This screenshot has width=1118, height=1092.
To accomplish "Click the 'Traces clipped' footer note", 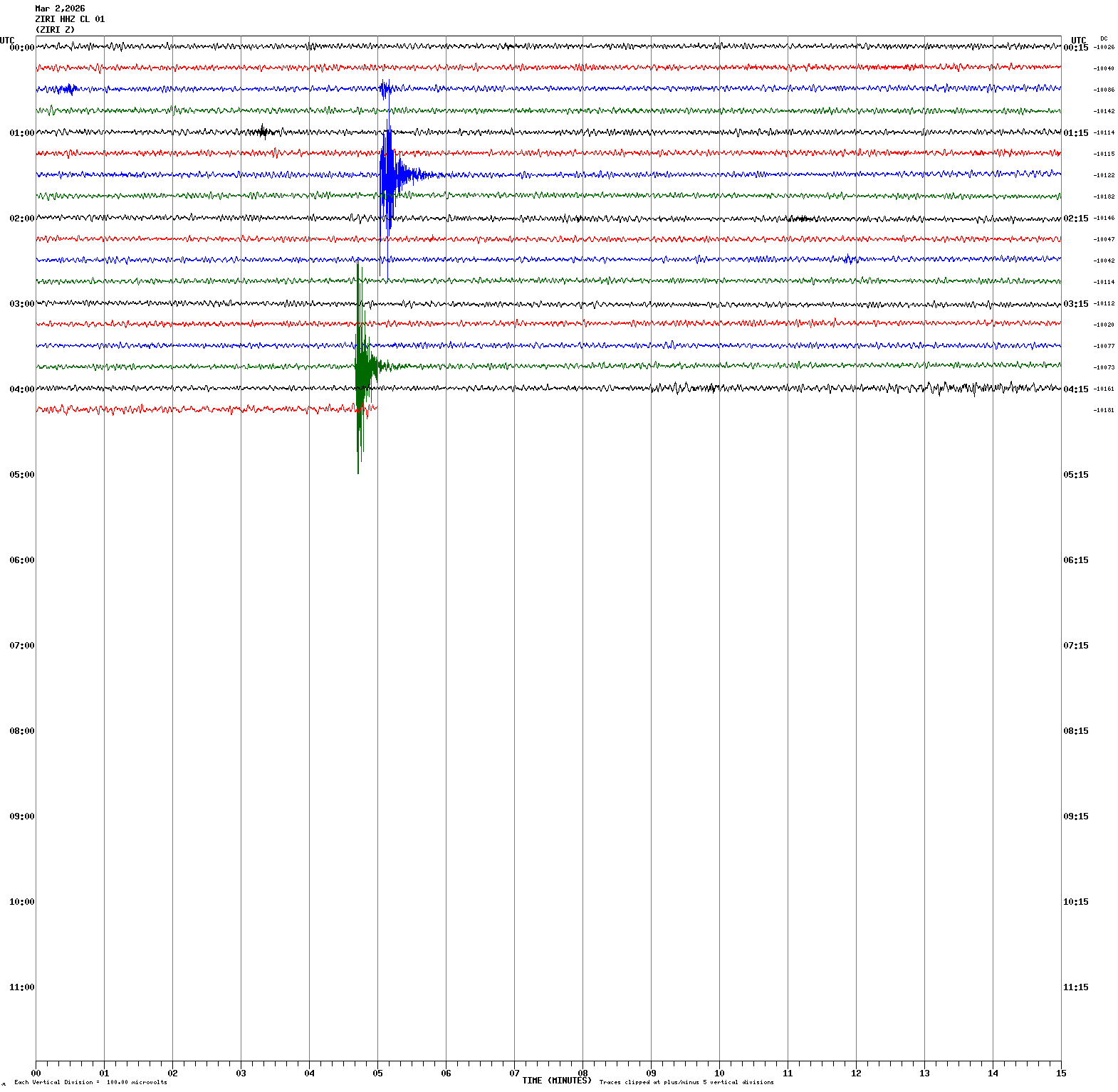I will pyautogui.click(x=686, y=1082).
